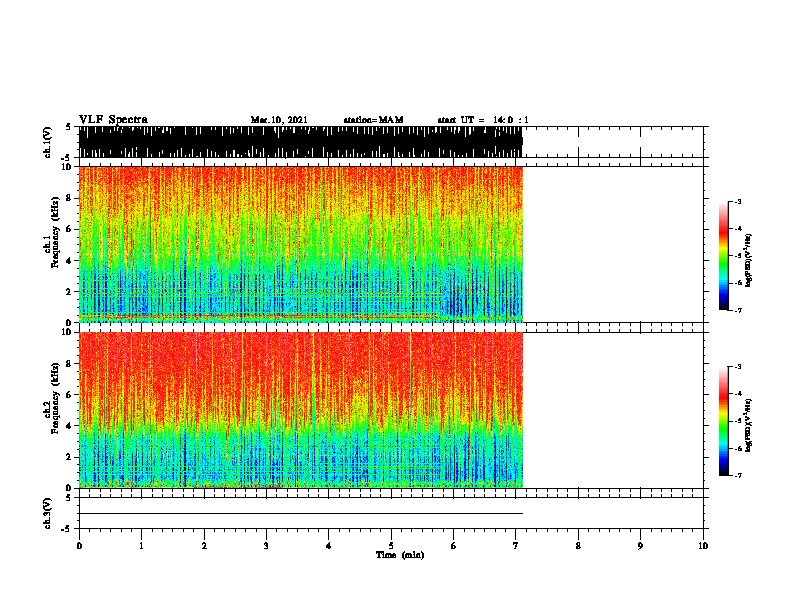Click time axis tick label "9"
Viewport: 792px width, 612px height.
[x=640, y=546]
